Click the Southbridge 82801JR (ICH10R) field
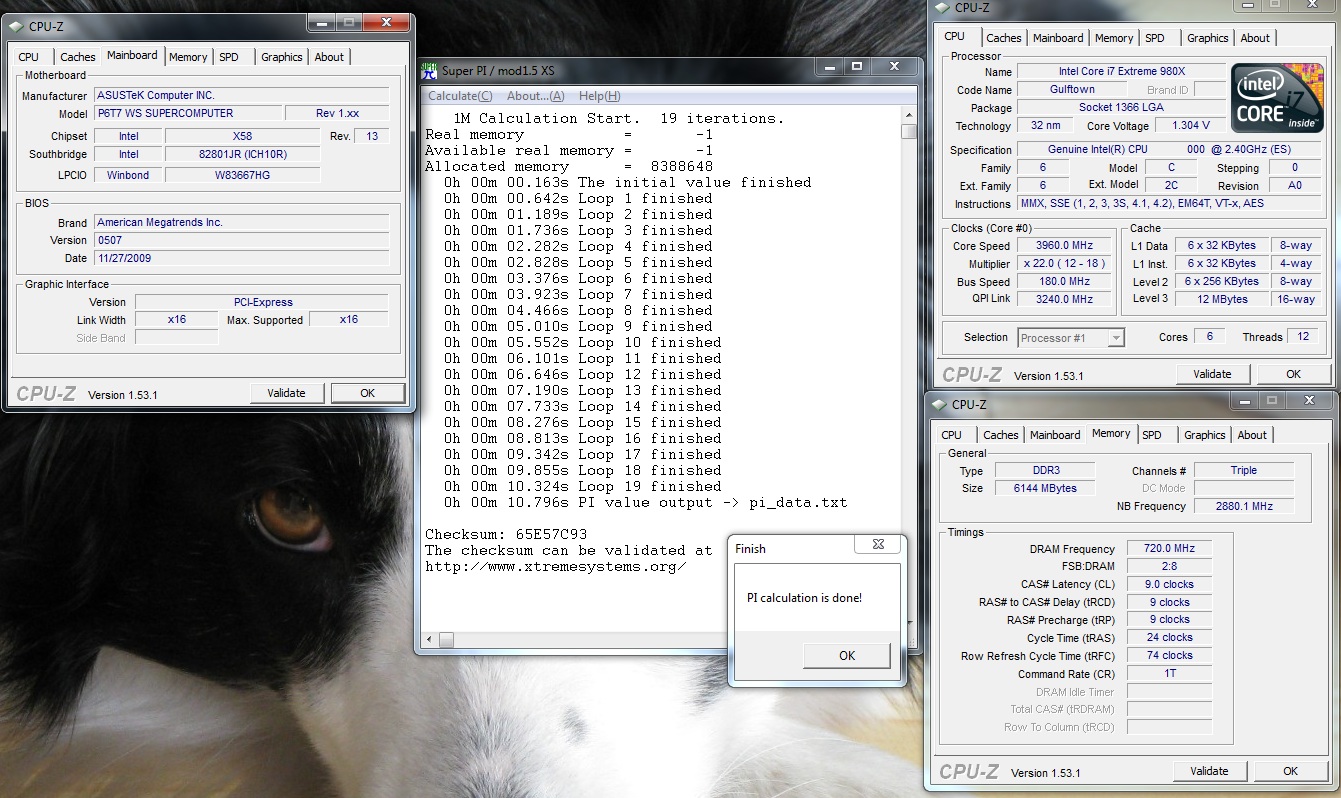This screenshot has width=1341, height=798. click(242, 155)
